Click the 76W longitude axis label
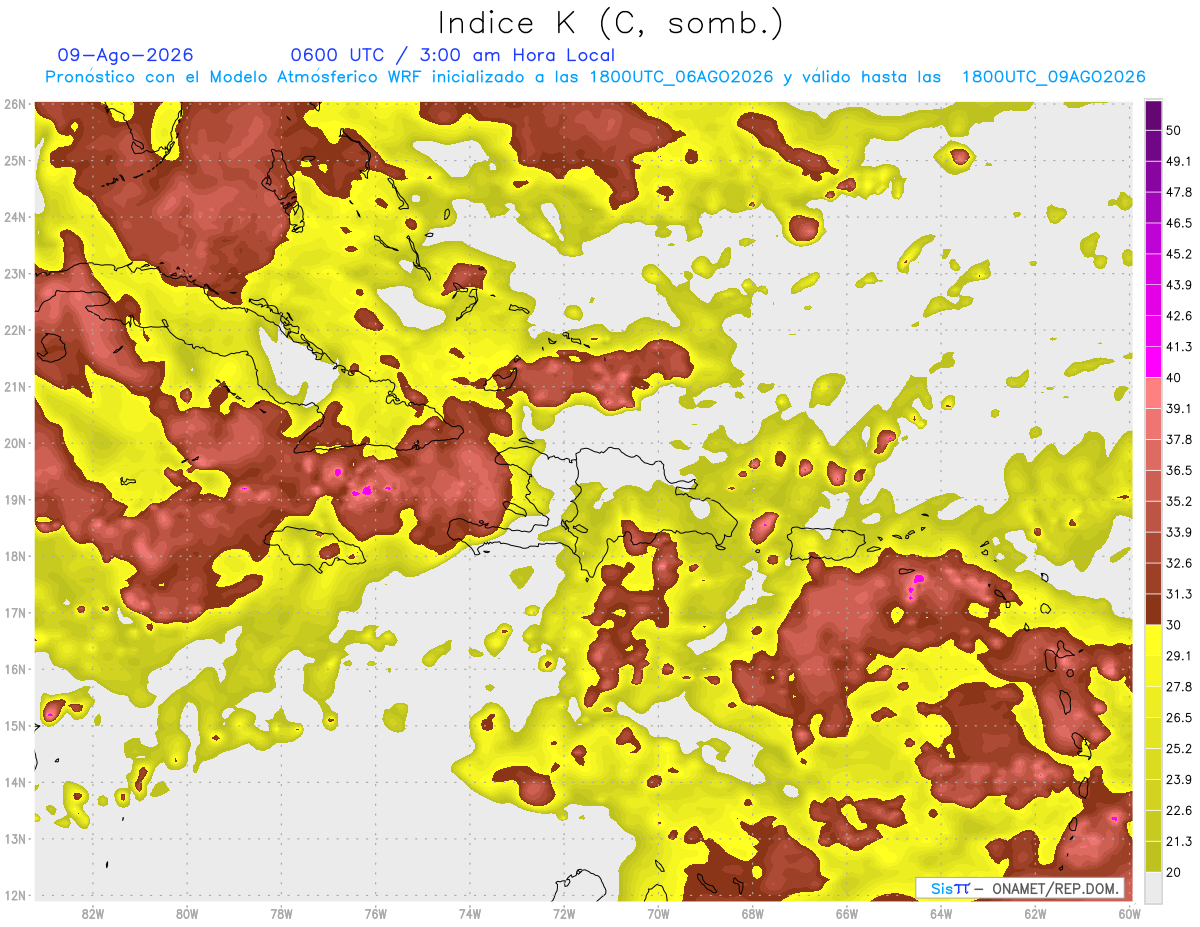 tap(375, 913)
